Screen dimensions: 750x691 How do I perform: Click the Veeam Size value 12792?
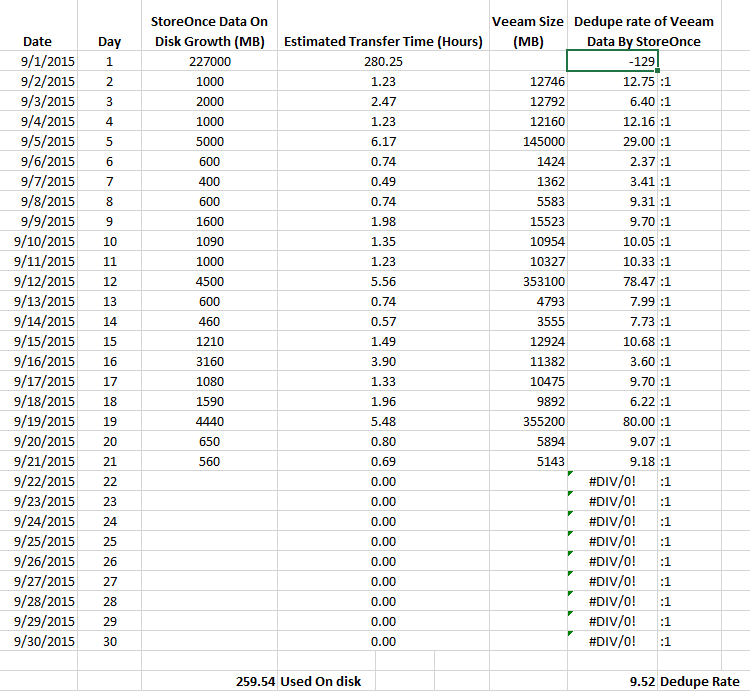[528, 101]
